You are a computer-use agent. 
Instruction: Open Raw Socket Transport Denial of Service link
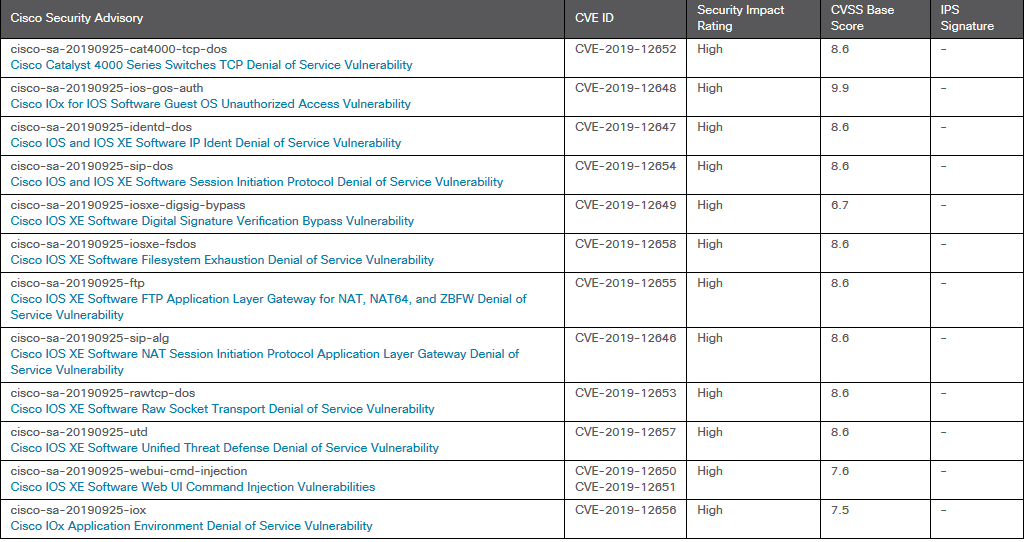(222, 409)
